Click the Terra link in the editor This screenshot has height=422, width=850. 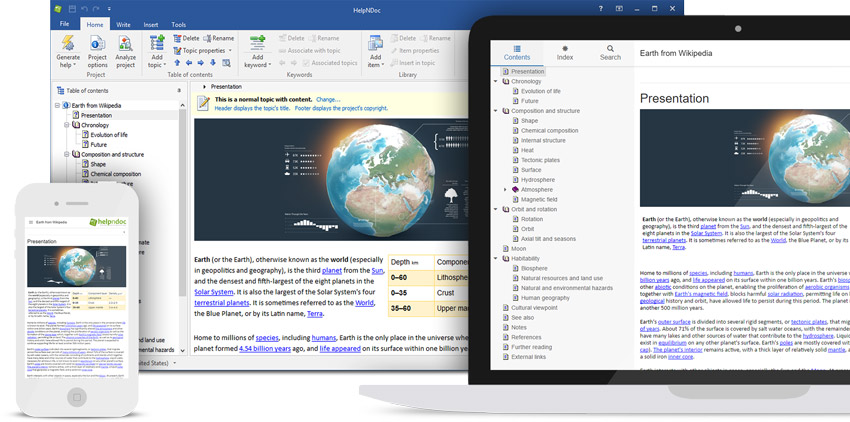coord(314,314)
